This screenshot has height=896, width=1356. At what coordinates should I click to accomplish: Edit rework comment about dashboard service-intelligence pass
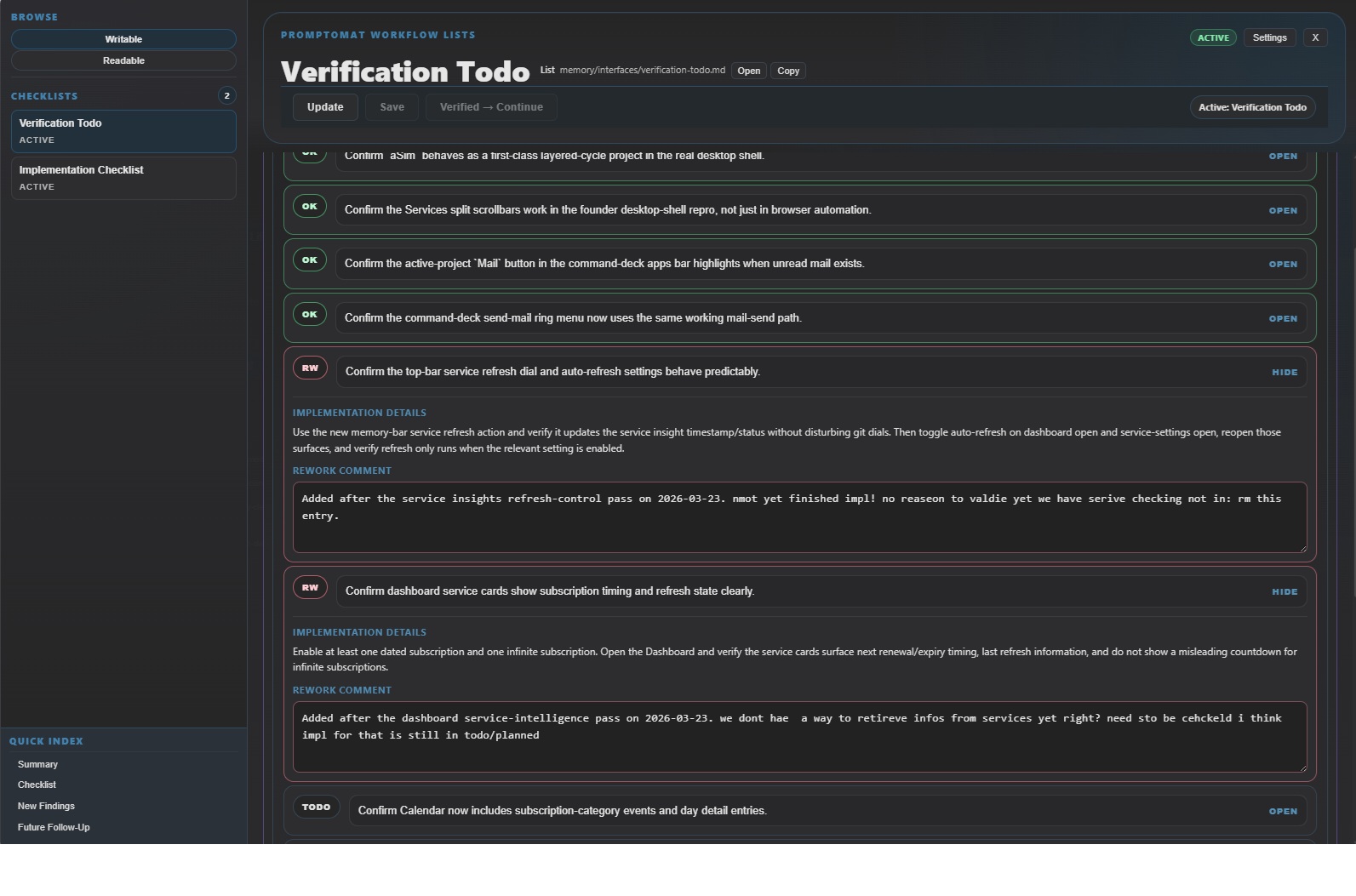[799, 737]
